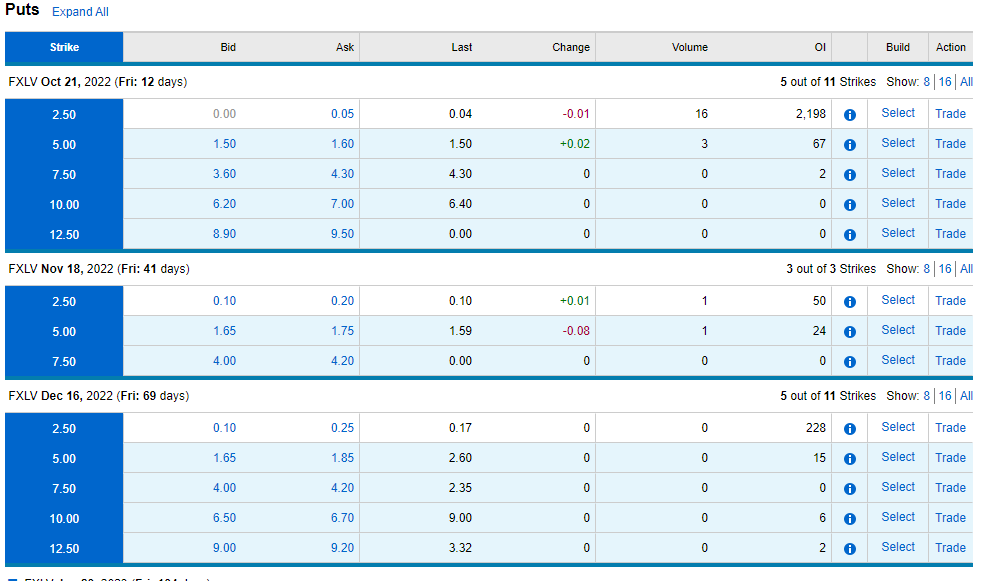Click the Strike column header
The image size is (985, 581).
tap(64, 47)
